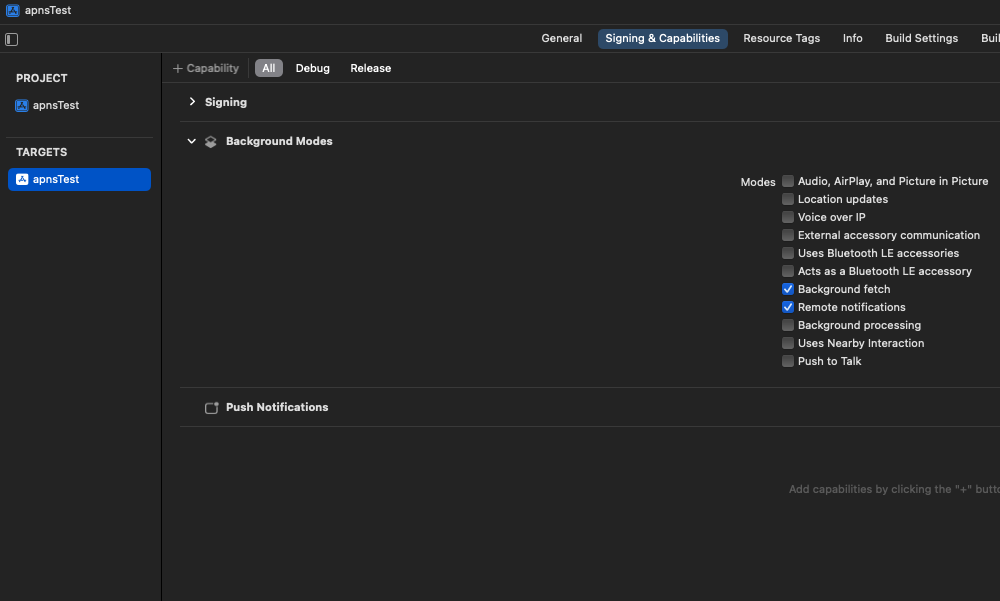Uncheck the Background fetch mode
The width and height of the screenshot is (1000, 601).
pos(788,289)
